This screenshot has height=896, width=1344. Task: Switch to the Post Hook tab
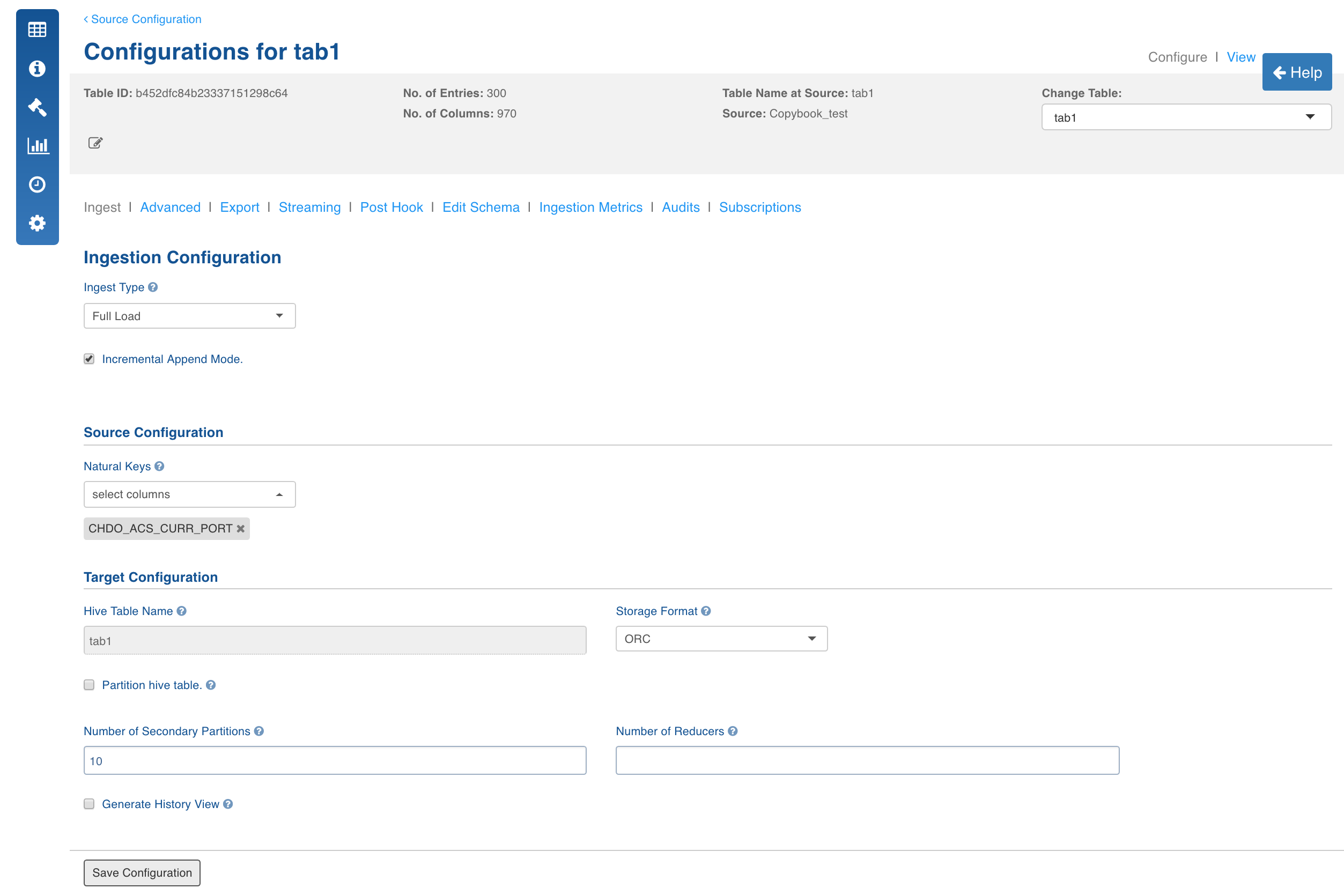click(392, 208)
